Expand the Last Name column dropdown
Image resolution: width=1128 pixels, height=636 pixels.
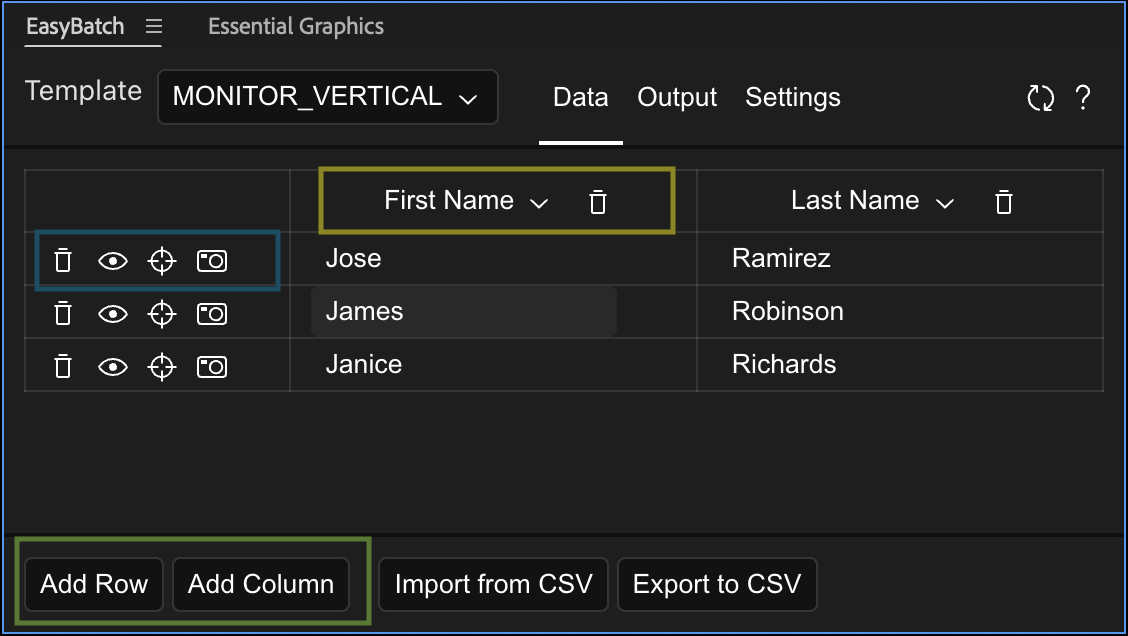pos(945,204)
